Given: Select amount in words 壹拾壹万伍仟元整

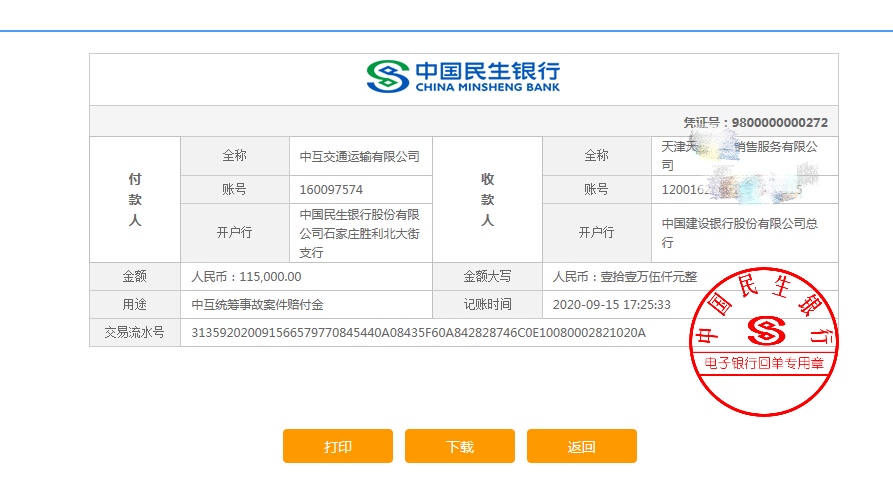Looking at the screenshot, I should point(648,277).
